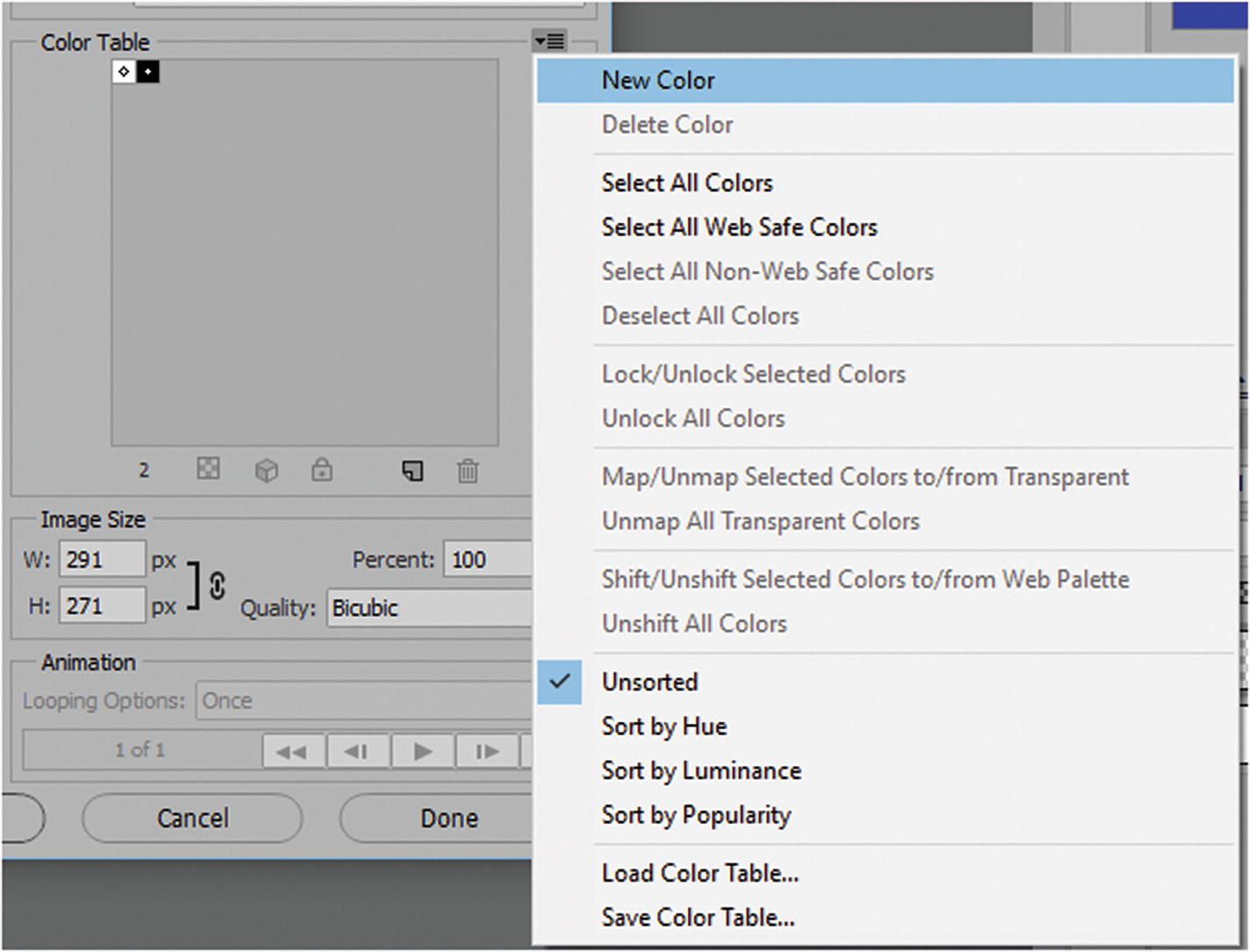Jump to first animation frame
Screen dimensions: 1250x952
tap(292, 752)
